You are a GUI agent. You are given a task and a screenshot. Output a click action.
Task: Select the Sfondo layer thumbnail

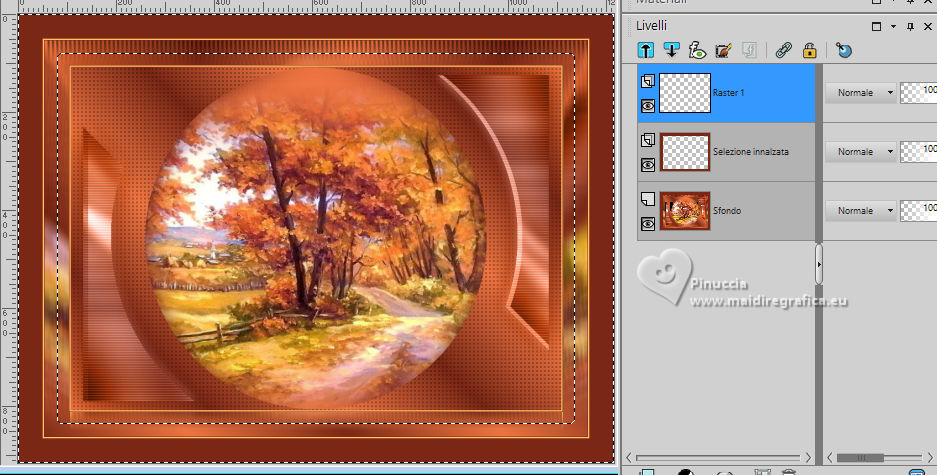coord(685,210)
